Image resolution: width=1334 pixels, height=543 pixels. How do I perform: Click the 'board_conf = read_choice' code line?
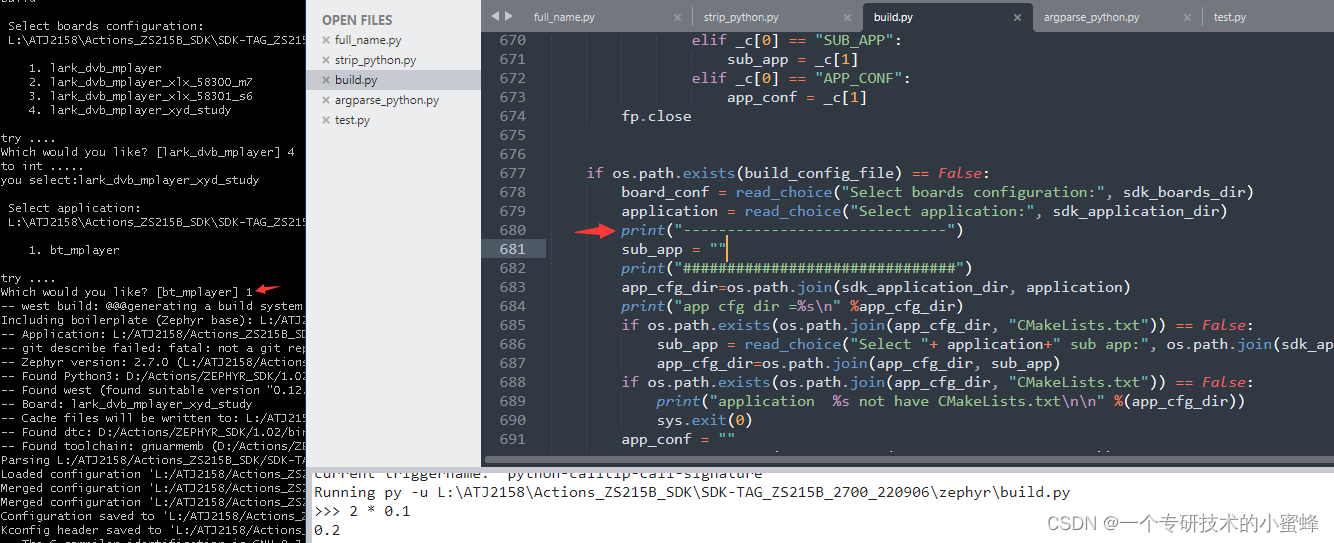coord(937,192)
